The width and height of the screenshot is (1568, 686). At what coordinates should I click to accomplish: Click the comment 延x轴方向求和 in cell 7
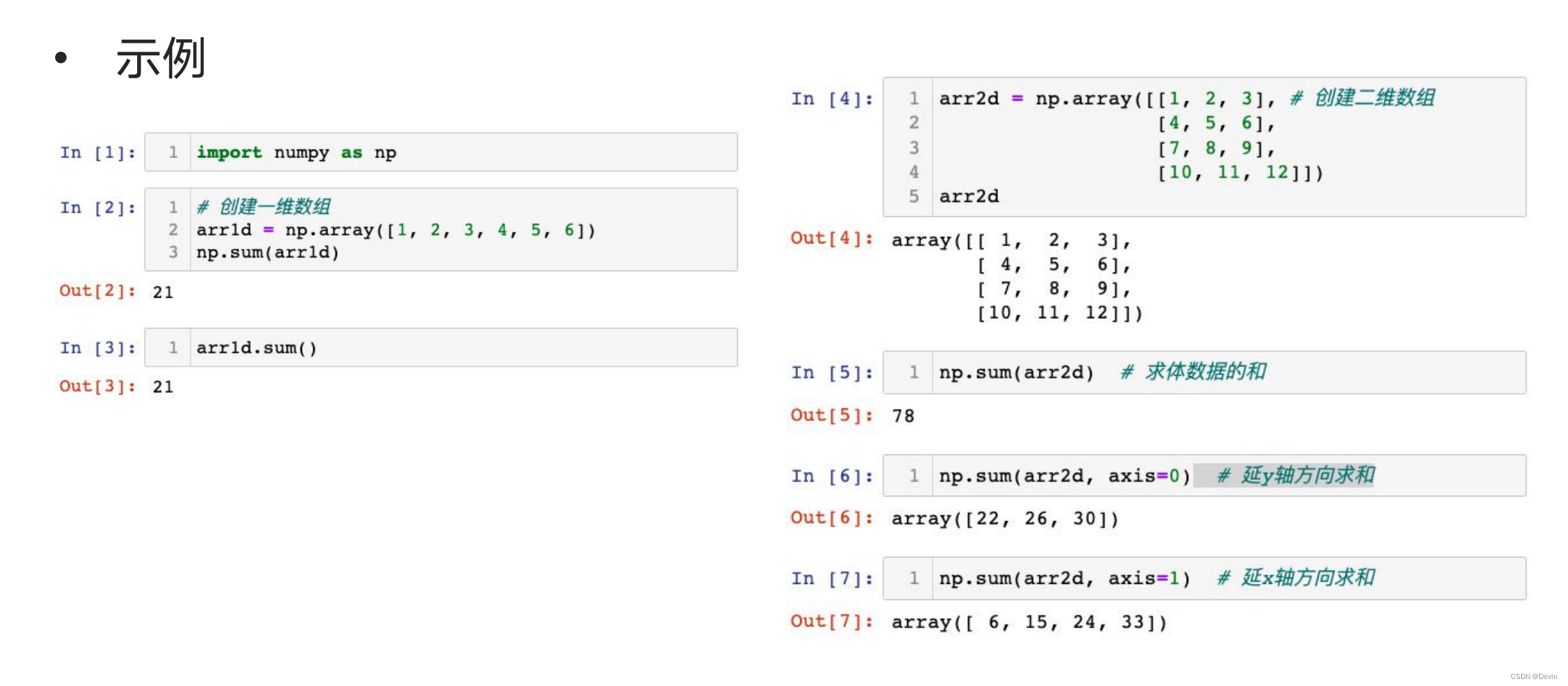pyautogui.click(x=1296, y=578)
